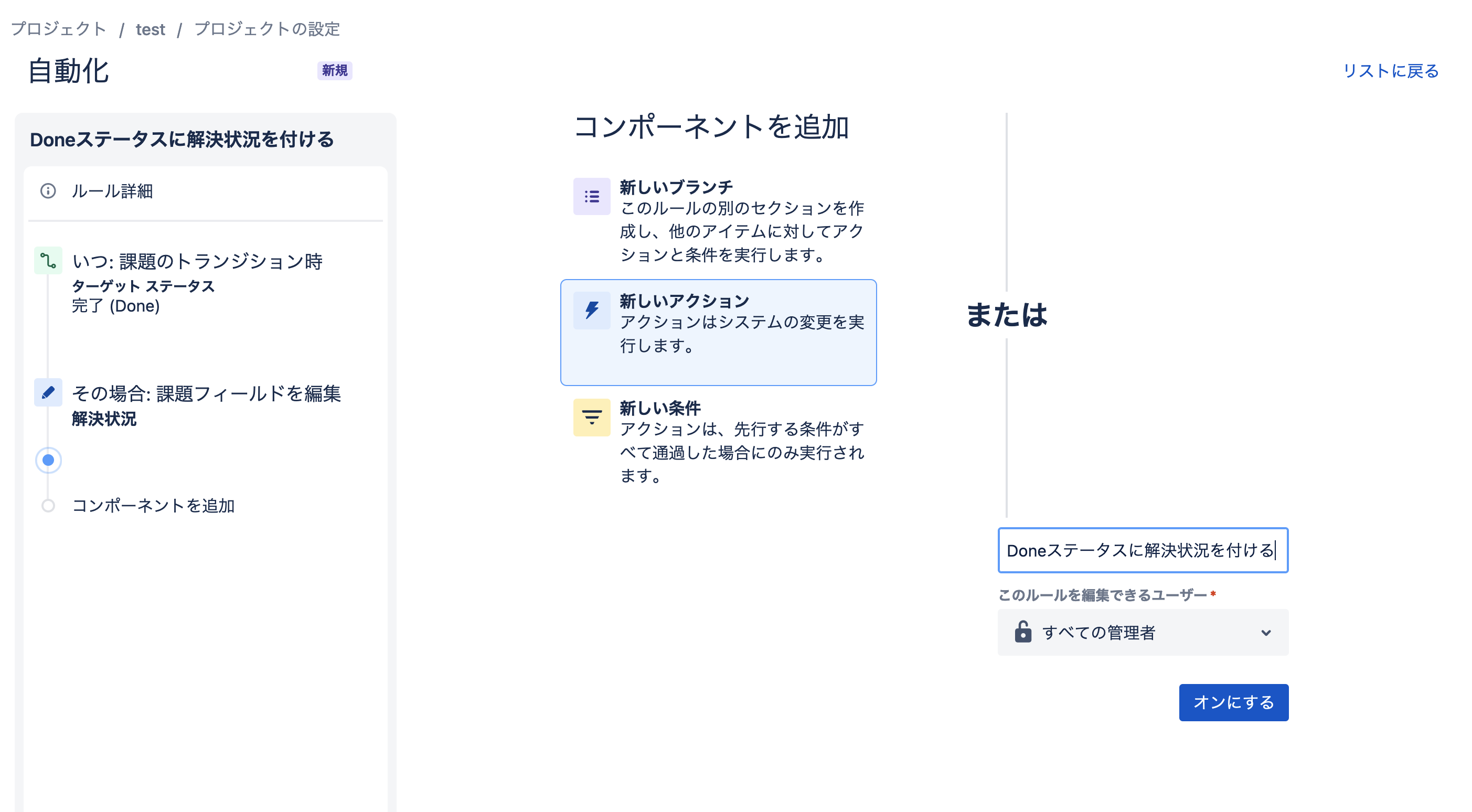Click the コンポーネントを追加 heading

coord(711,126)
